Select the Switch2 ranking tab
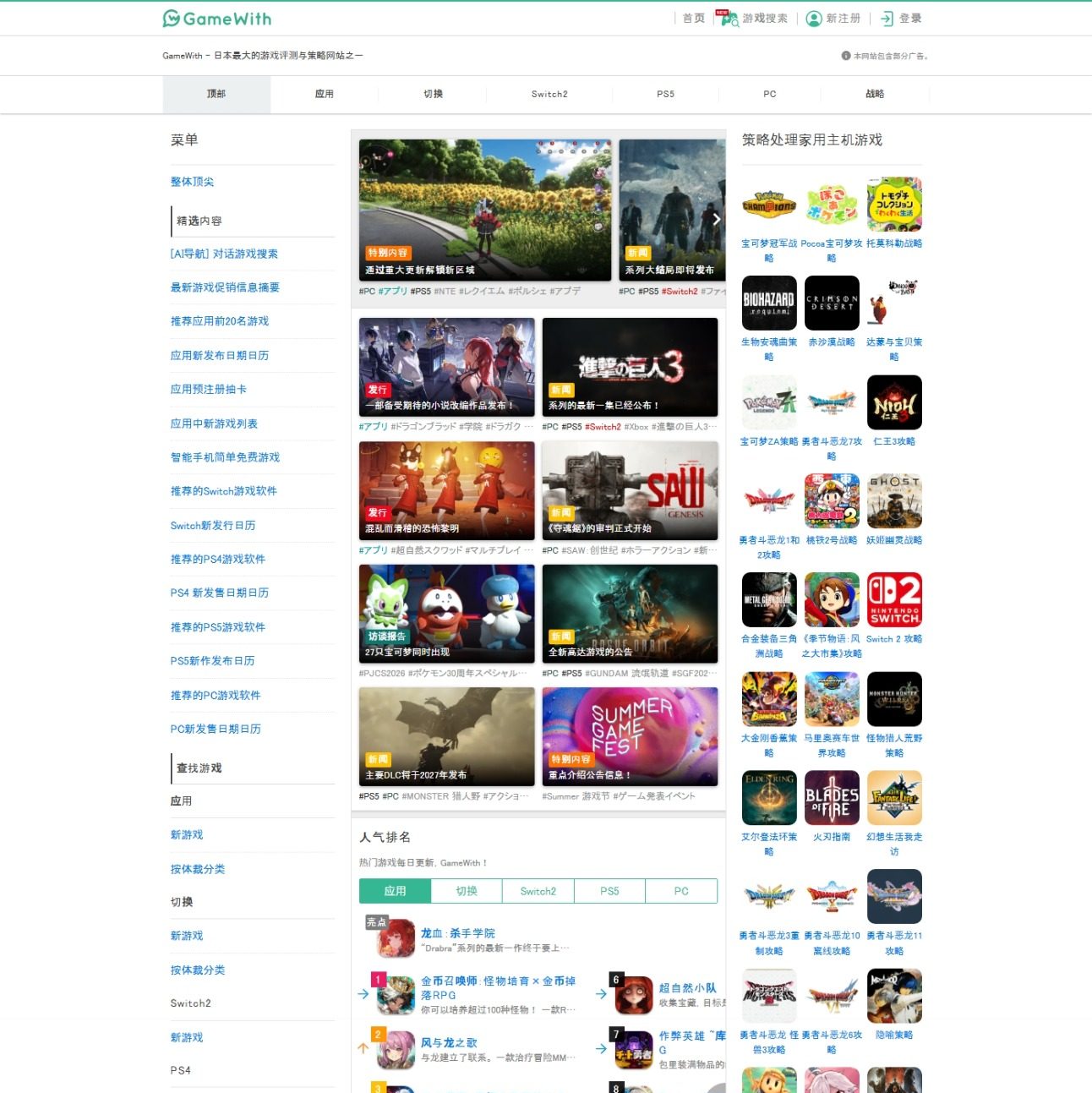 [x=538, y=891]
